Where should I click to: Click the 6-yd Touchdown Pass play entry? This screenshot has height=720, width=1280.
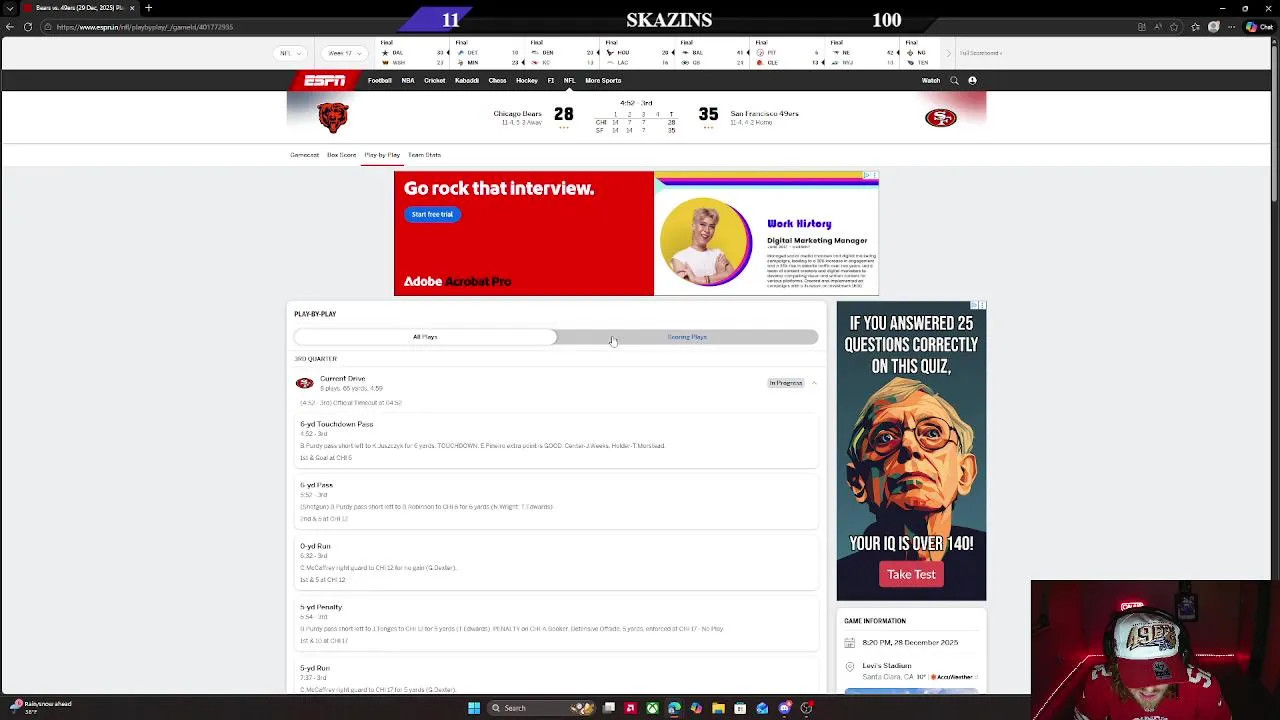click(556, 440)
